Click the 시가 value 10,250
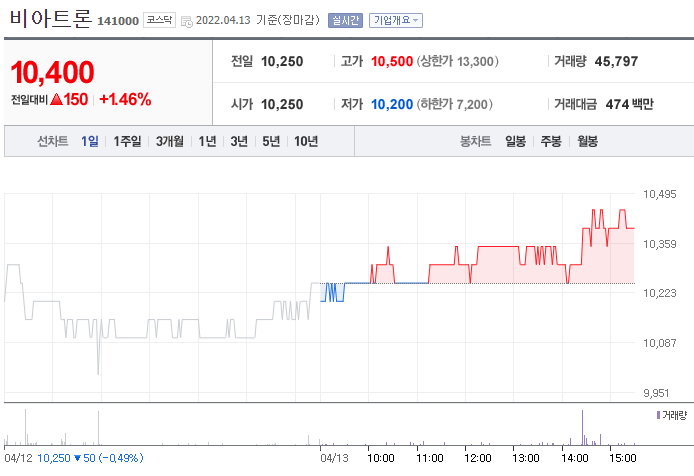 [x=282, y=104]
